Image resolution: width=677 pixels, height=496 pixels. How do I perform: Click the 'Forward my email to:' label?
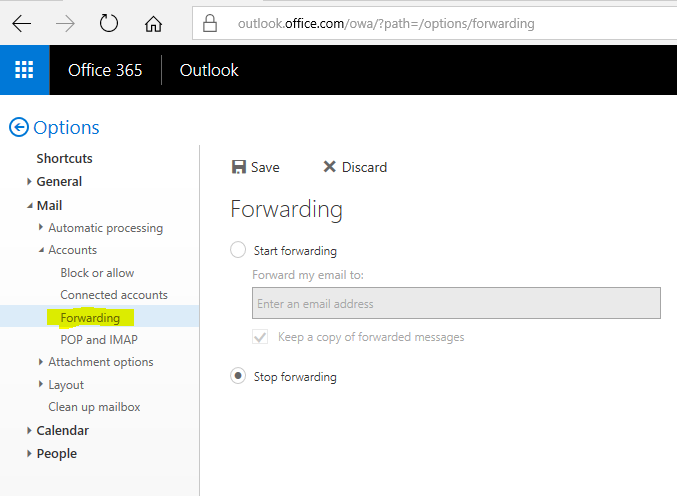point(308,275)
